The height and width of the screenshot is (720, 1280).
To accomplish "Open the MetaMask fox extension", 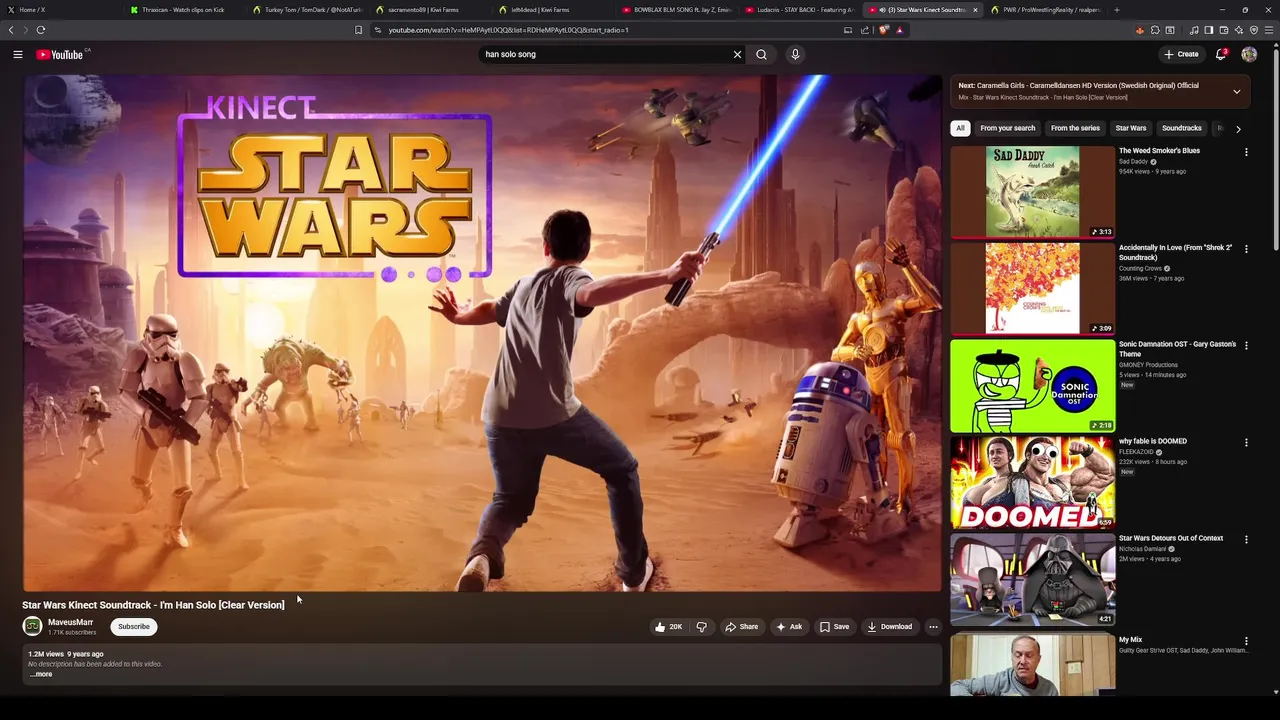I will pos(1139,30).
